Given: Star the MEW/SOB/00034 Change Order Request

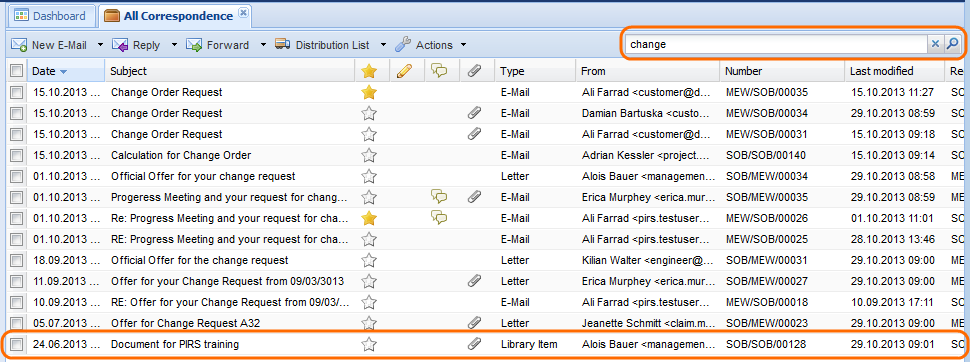Looking at the screenshot, I should coord(369,113).
